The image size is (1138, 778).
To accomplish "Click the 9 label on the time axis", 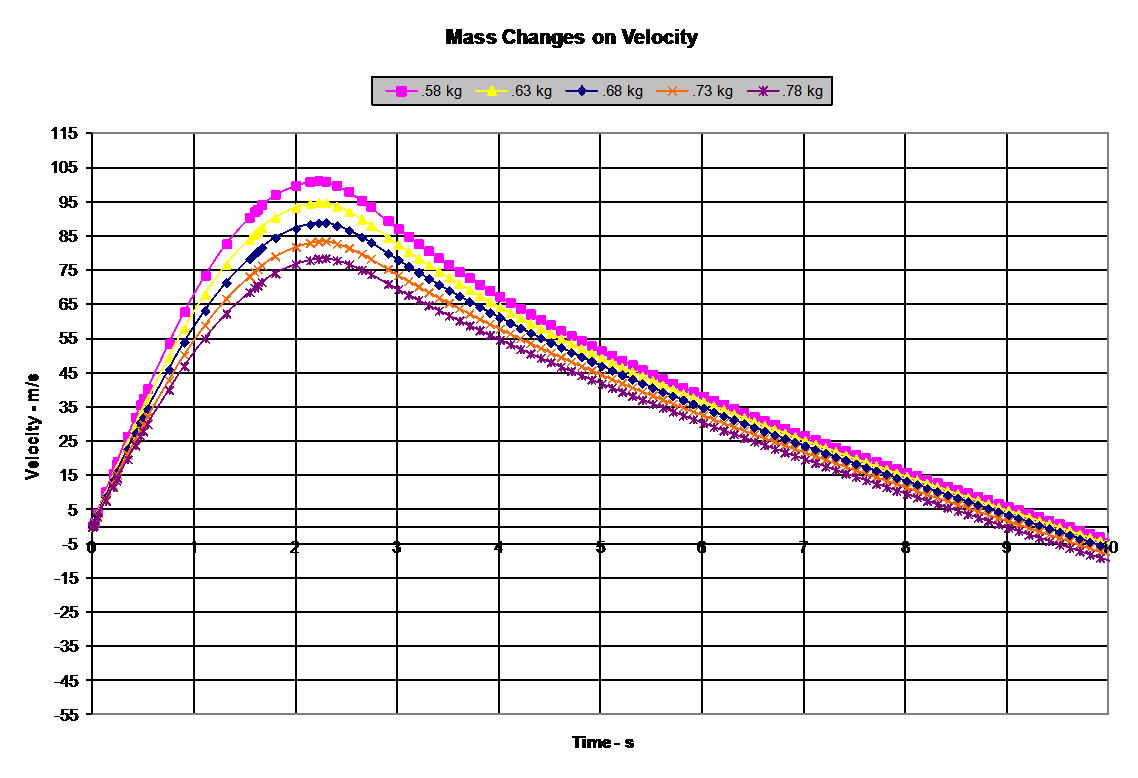I will 1007,547.
